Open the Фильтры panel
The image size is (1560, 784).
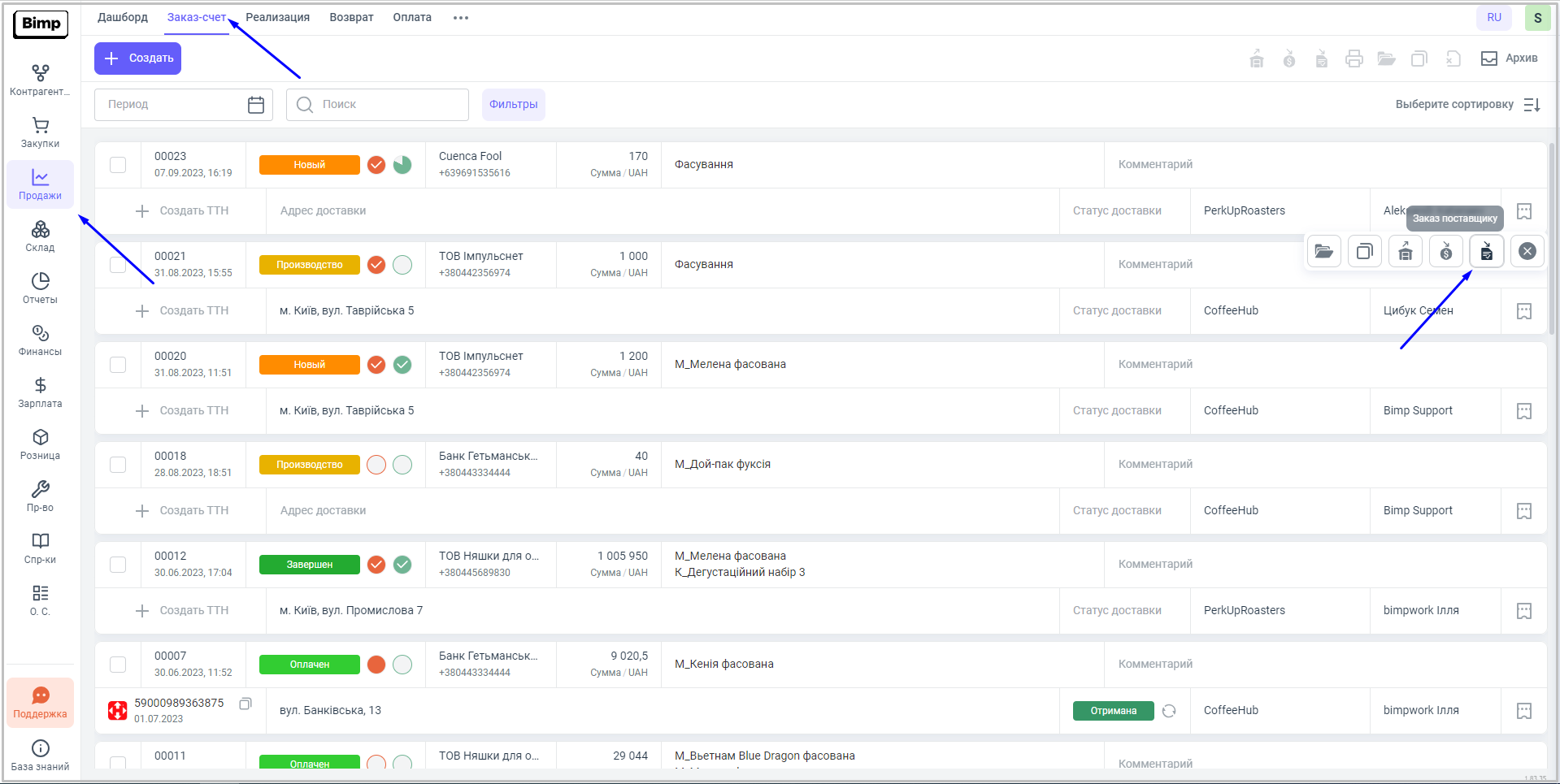(x=513, y=105)
